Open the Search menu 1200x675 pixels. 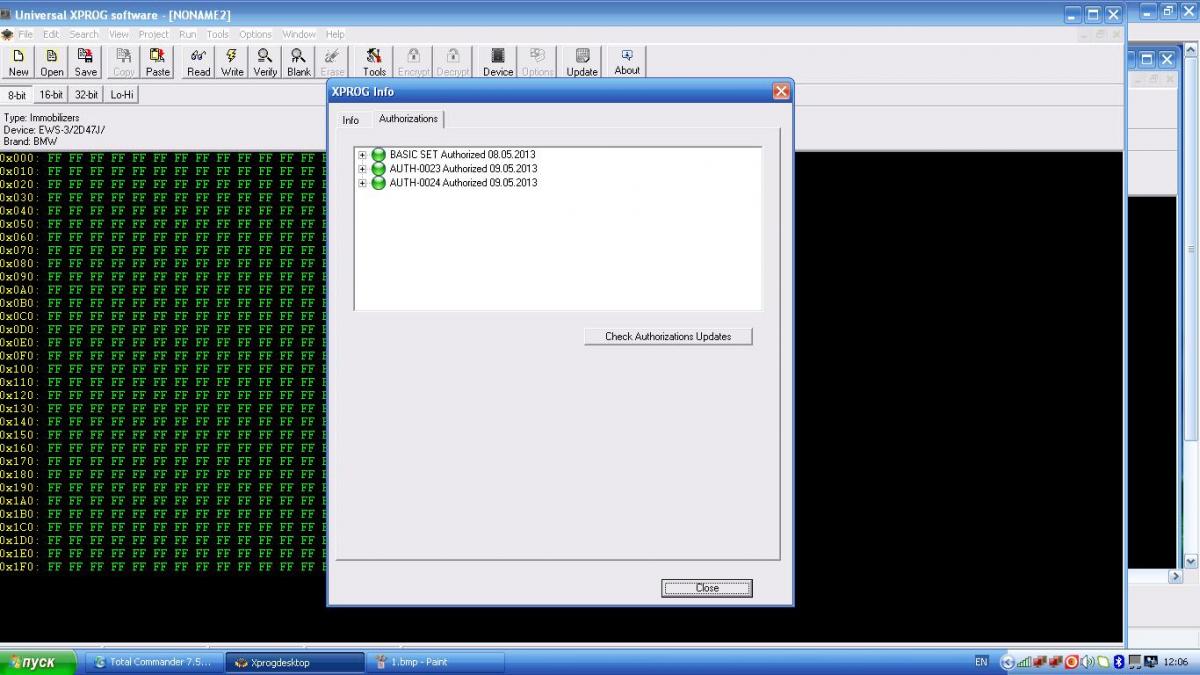[x=84, y=34]
